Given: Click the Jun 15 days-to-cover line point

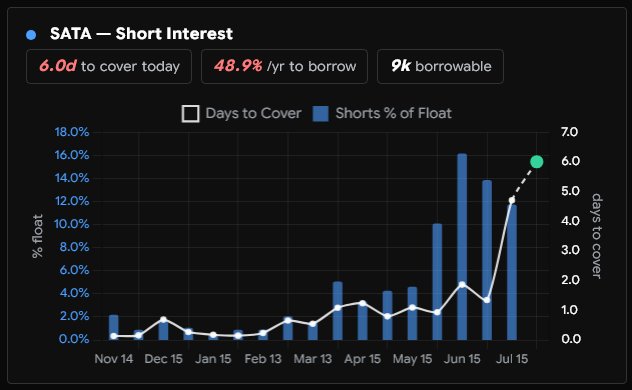Looking at the screenshot, I should click(x=462, y=284).
